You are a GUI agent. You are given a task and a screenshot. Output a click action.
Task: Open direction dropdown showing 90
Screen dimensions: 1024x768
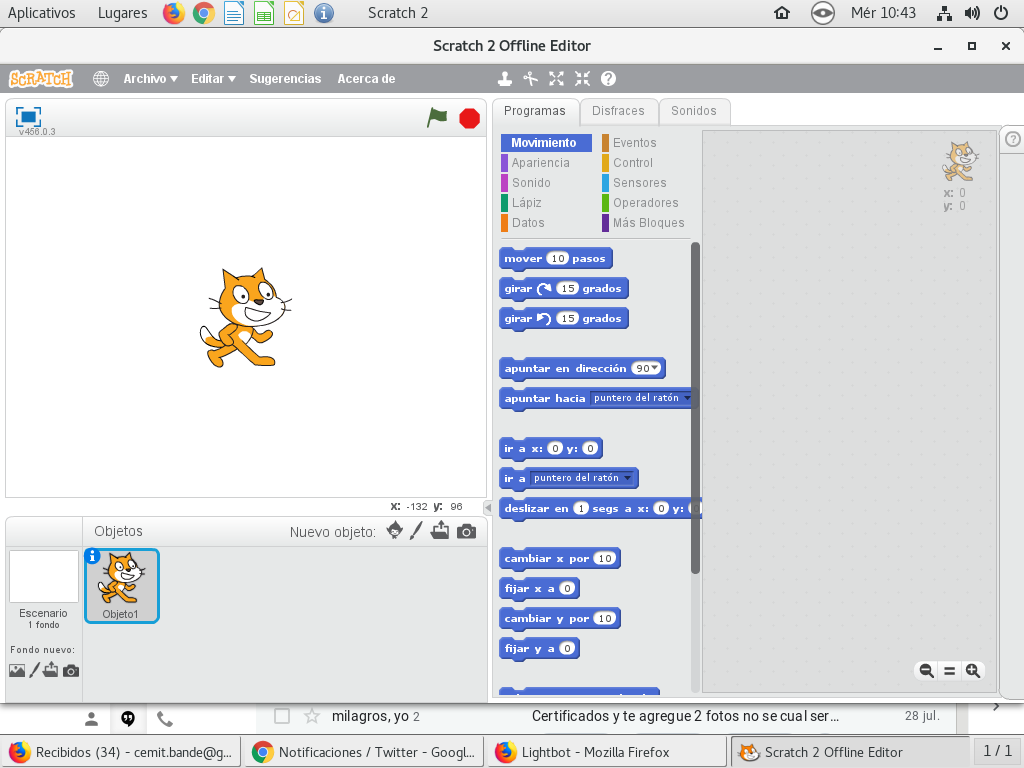point(647,368)
